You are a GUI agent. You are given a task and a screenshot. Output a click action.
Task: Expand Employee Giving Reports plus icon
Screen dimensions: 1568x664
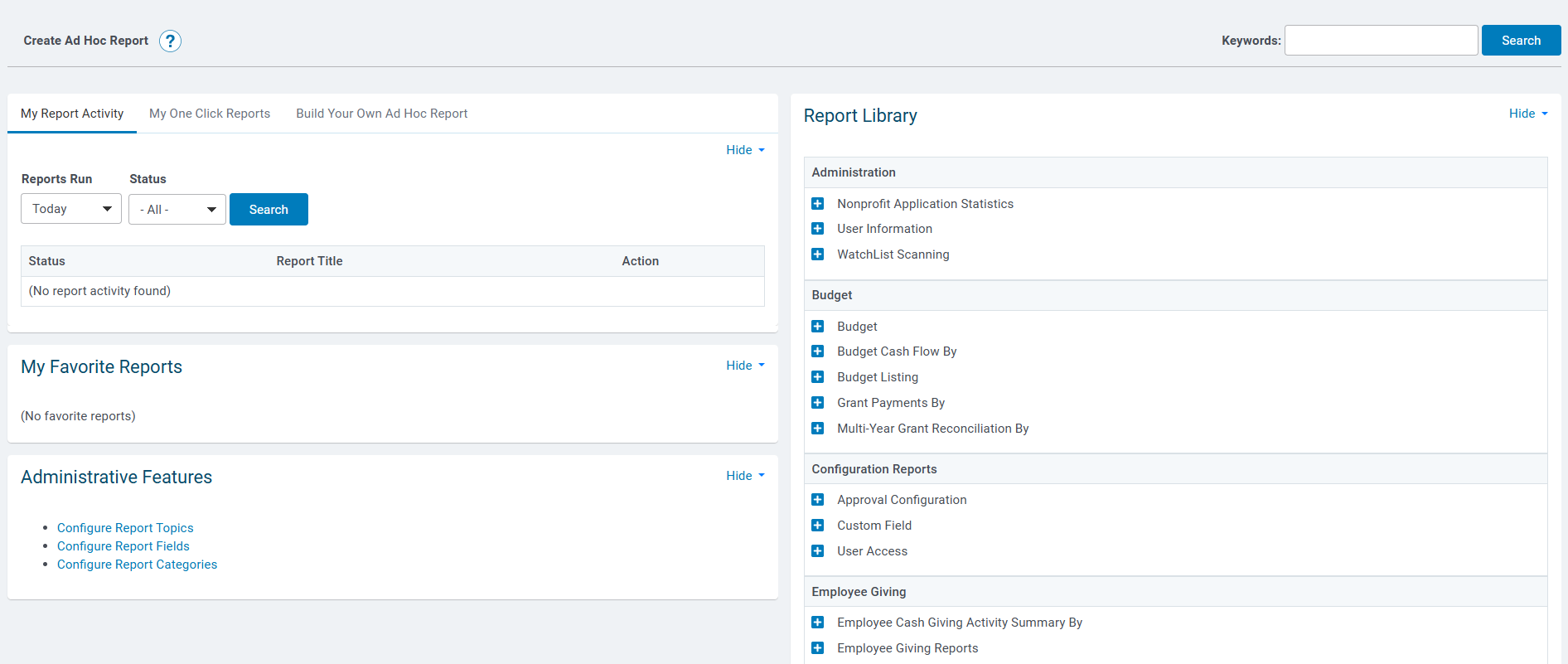pos(817,648)
